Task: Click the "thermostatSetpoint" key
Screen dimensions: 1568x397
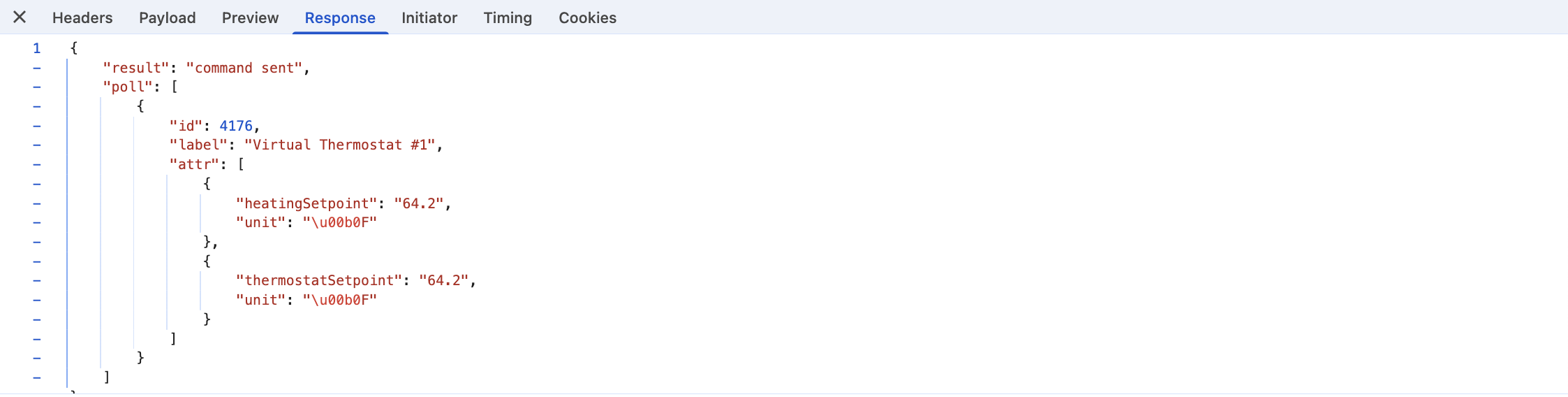Action: (319, 280)
